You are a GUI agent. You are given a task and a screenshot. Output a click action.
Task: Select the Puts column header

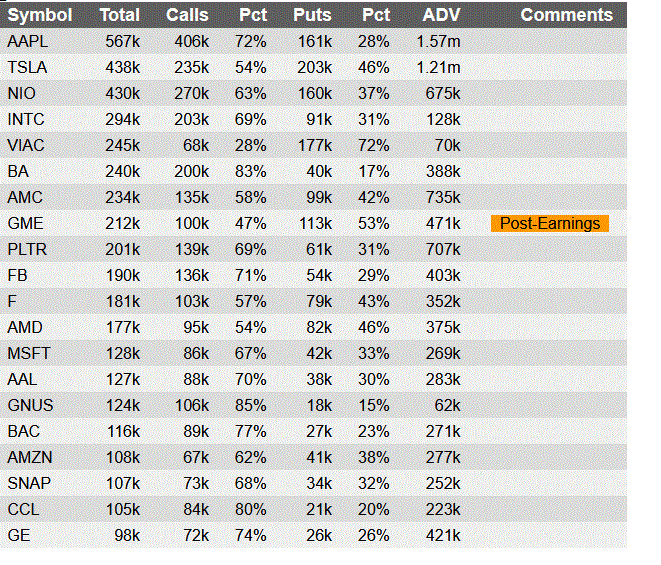pyautogui.click(x=312, y=15)
